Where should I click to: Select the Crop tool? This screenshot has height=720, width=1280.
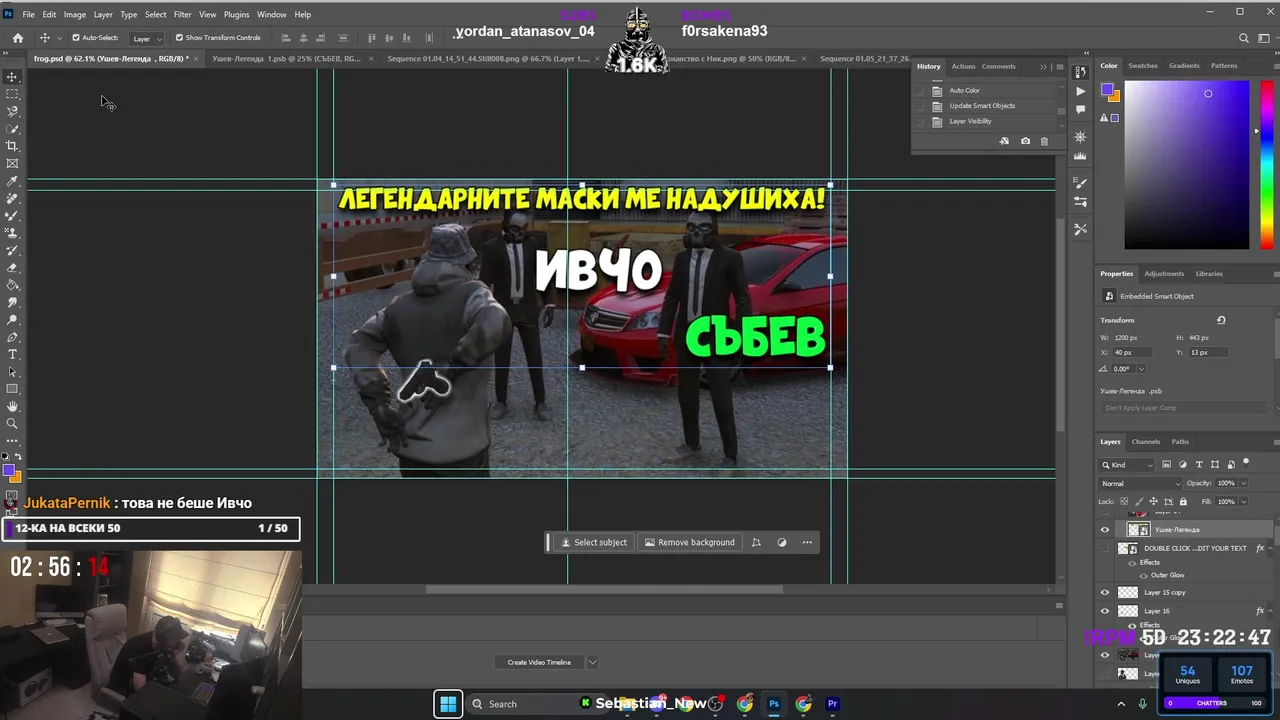tap(12, 146)
